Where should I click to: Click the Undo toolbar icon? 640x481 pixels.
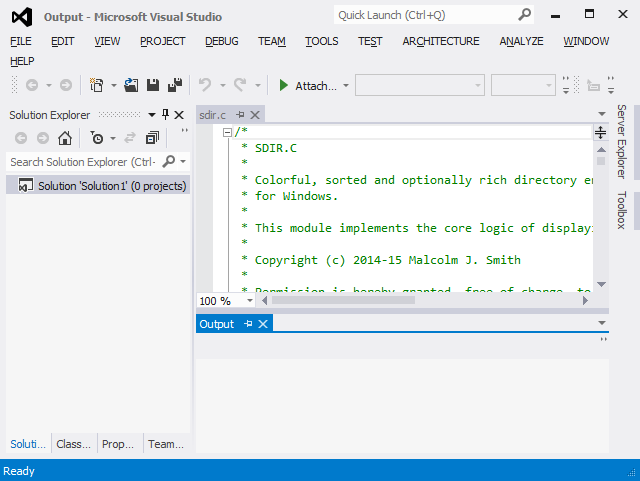205,85
